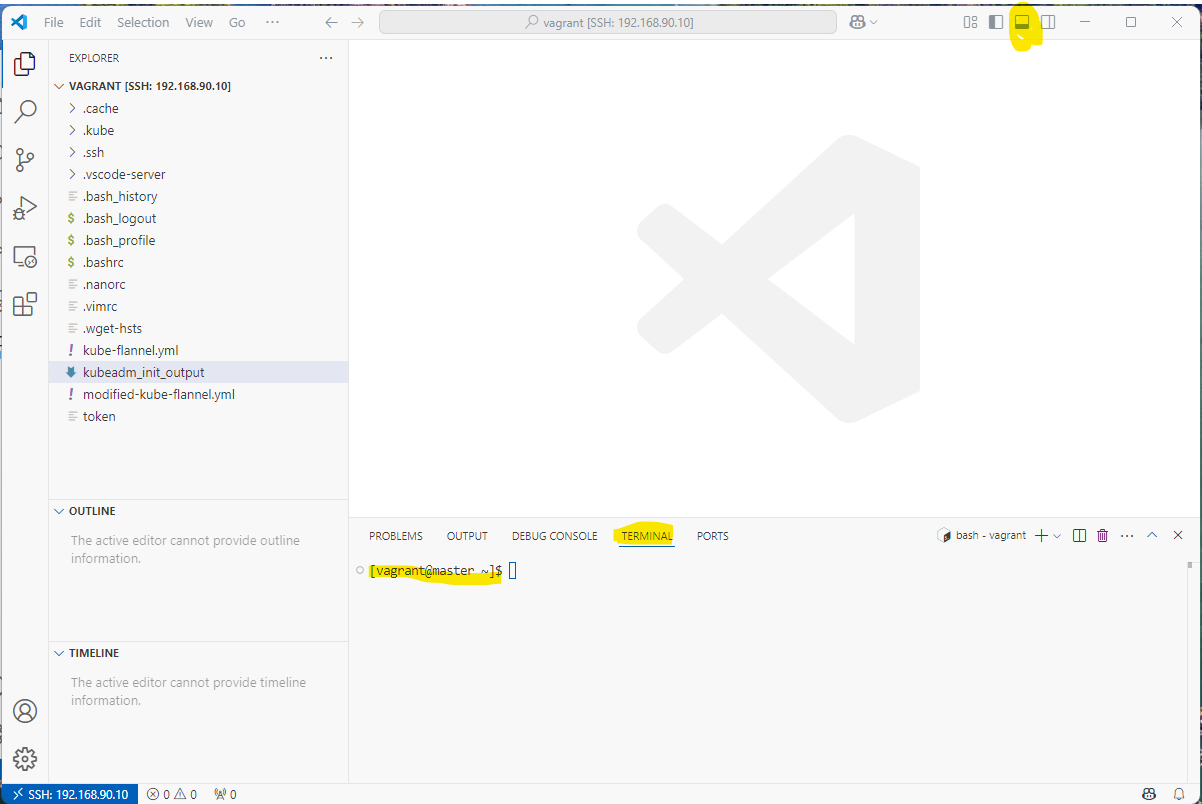Image resolution: width=1202 pixels, height=804 pixels.
Task: Open the Run and Debug view
Action: click(x=25, y=207)
